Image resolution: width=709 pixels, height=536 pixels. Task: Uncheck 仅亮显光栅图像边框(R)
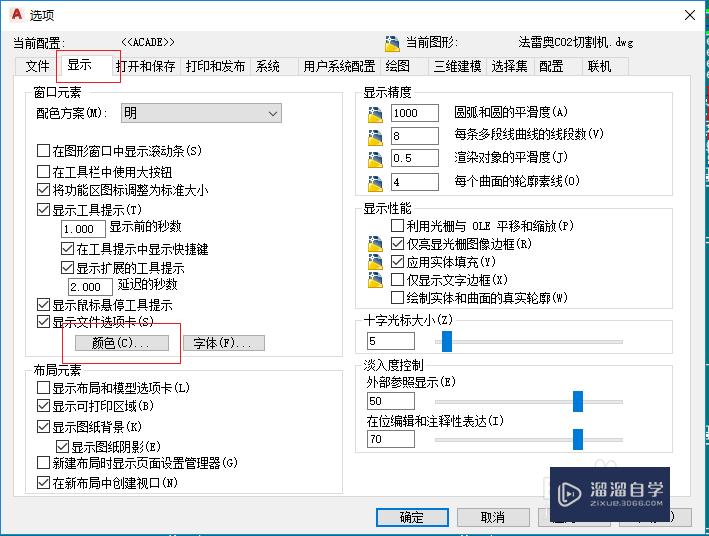(x=397, y=244)
